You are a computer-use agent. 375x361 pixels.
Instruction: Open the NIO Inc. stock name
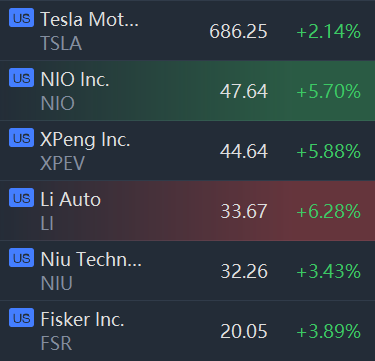[75, 79]
